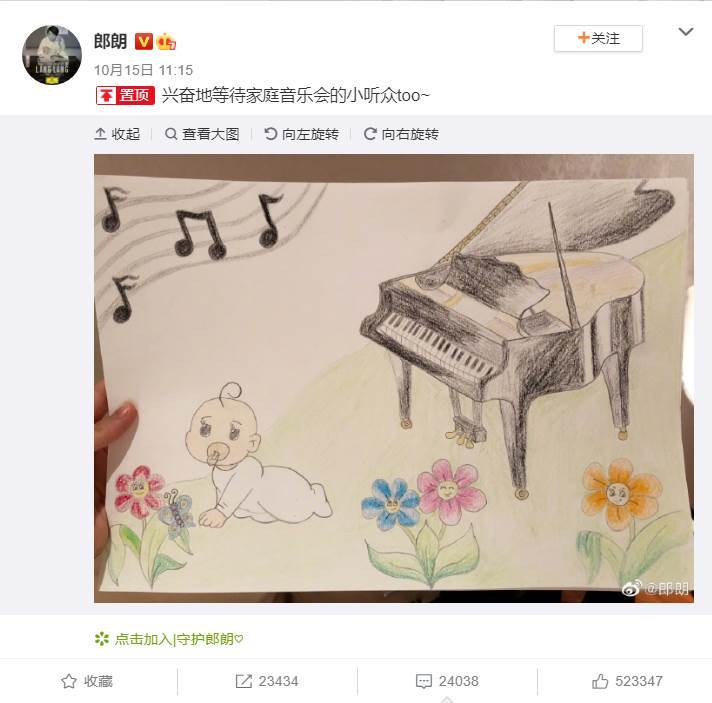The height and width of the screenshot is (703, 712).
Task: Click the red 置顶 pinned tag
Action: point(125,95)
